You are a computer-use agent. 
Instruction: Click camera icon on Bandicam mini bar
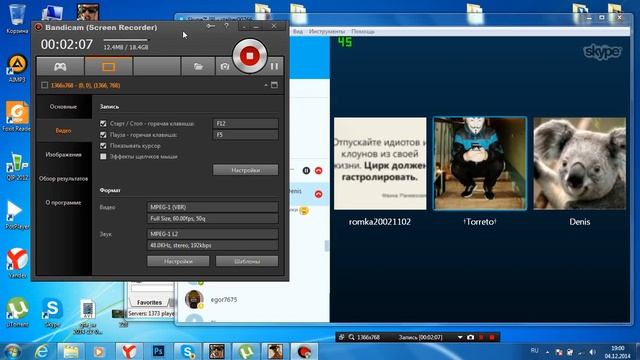471,338
